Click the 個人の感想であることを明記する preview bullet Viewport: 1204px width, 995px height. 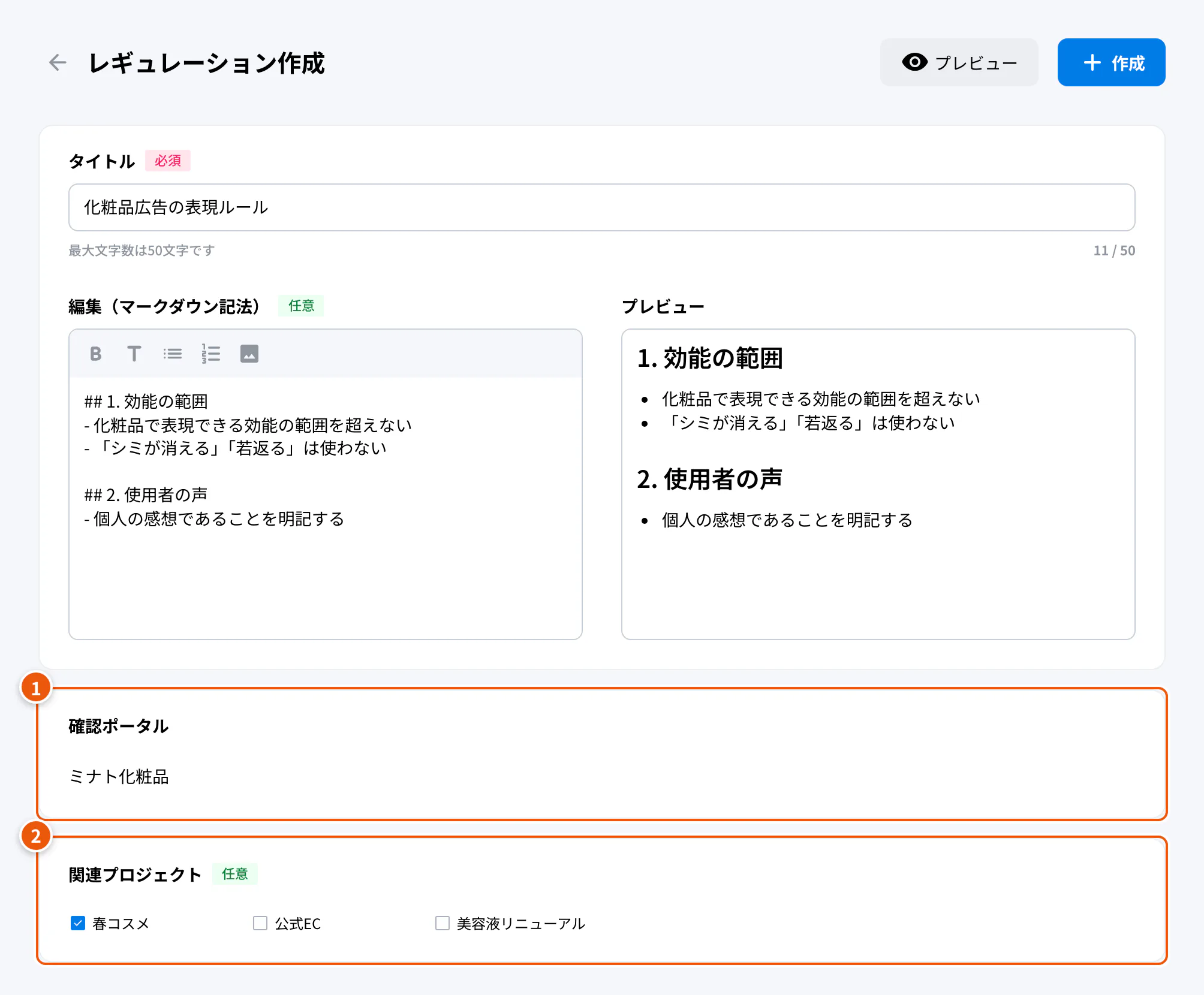[x=787, y=520]
